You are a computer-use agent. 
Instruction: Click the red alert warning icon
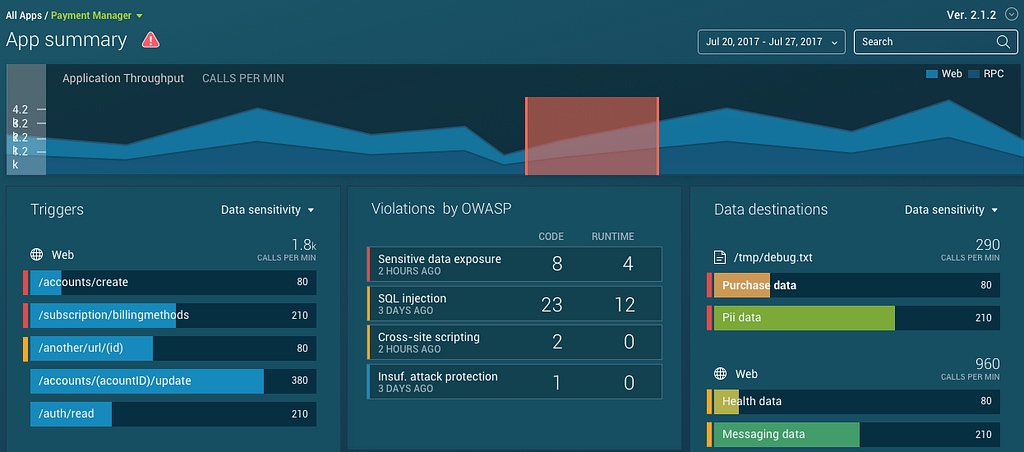[151, 40]
